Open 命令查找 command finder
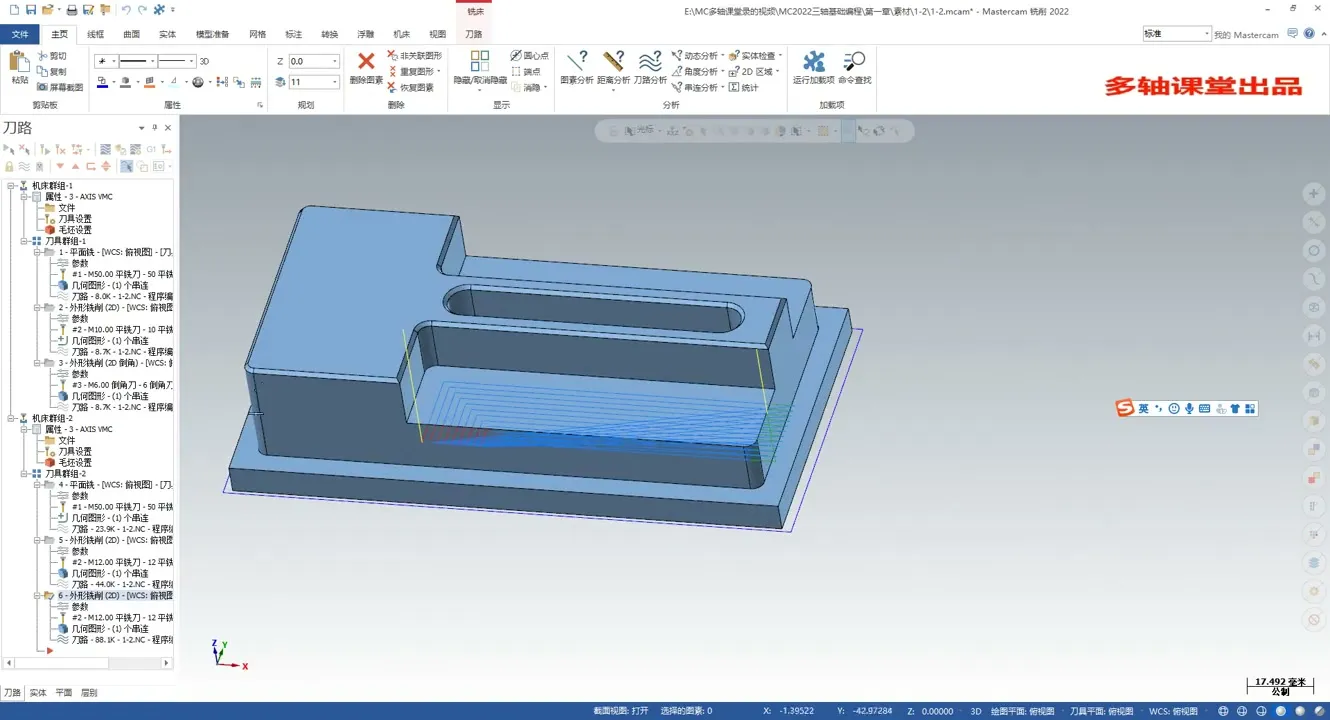This screenshot has width=1330, height=720. point(854,63)
